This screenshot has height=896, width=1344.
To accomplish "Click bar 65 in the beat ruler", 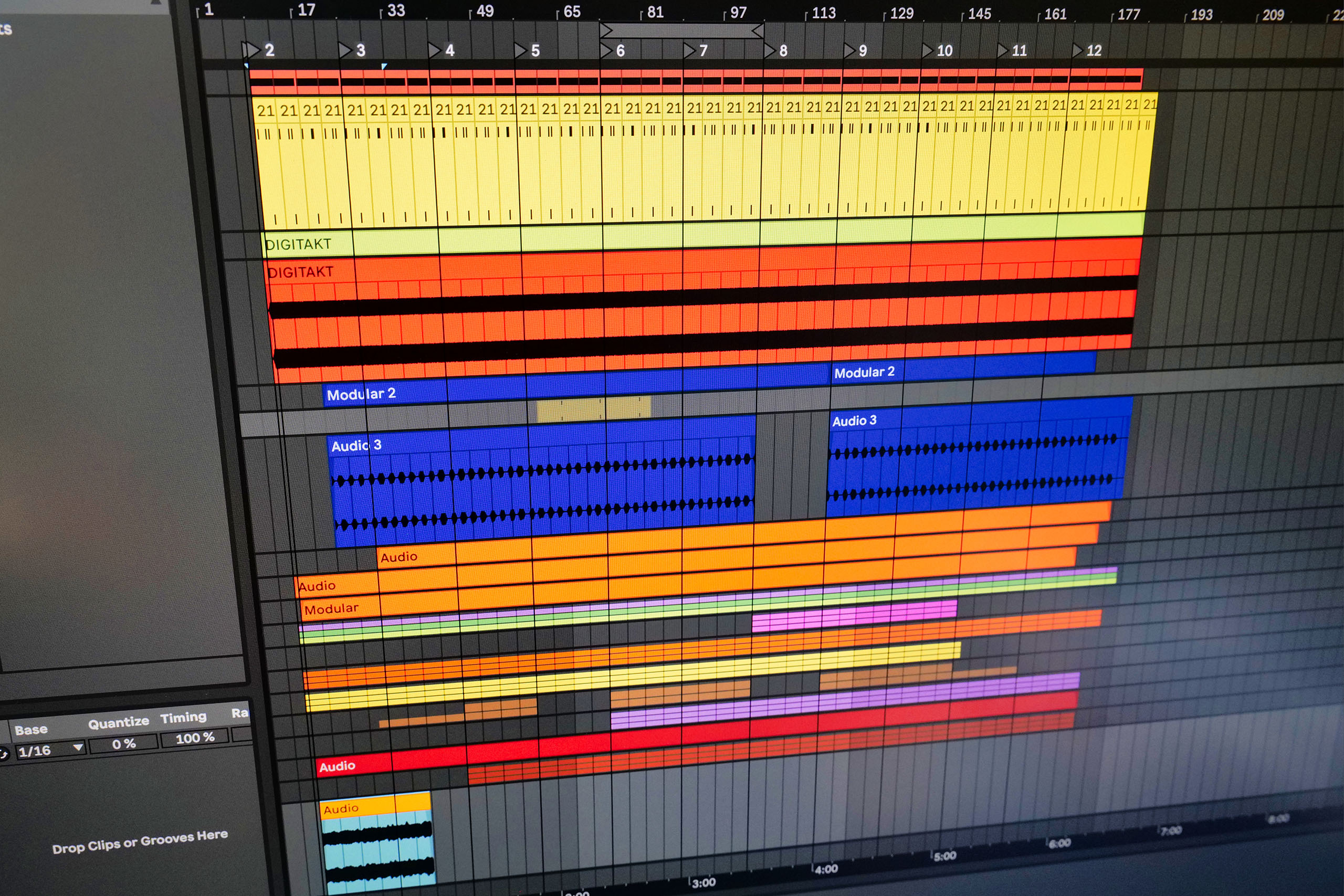I will pyautogui.click(x=569, y=12).
